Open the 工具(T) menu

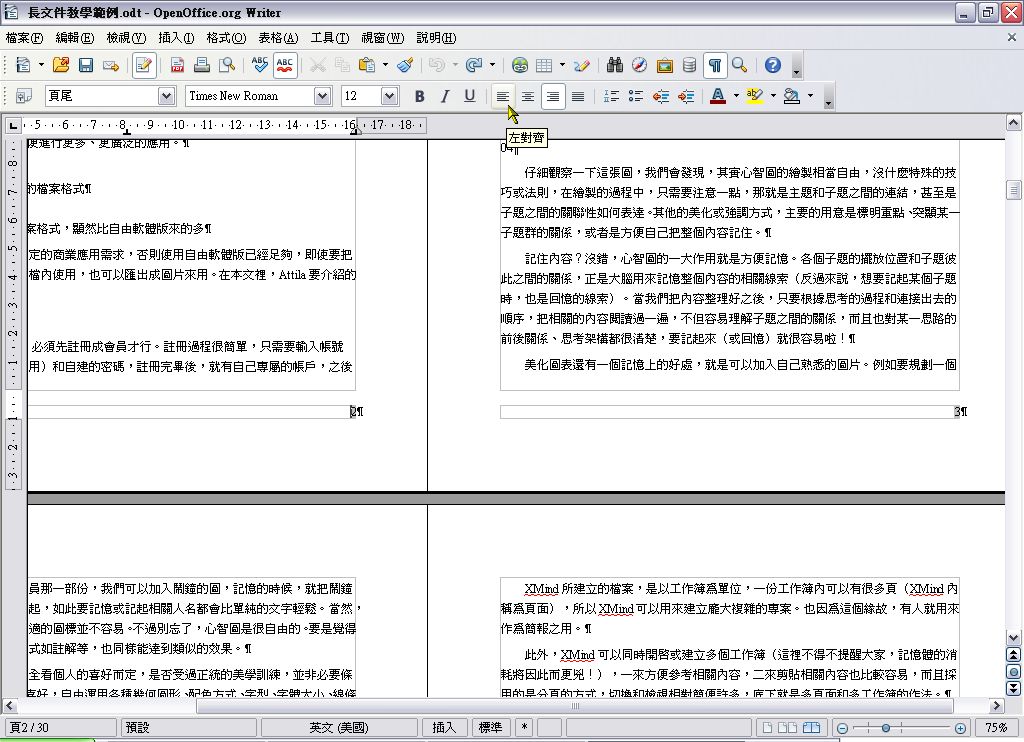pos(329,38)
